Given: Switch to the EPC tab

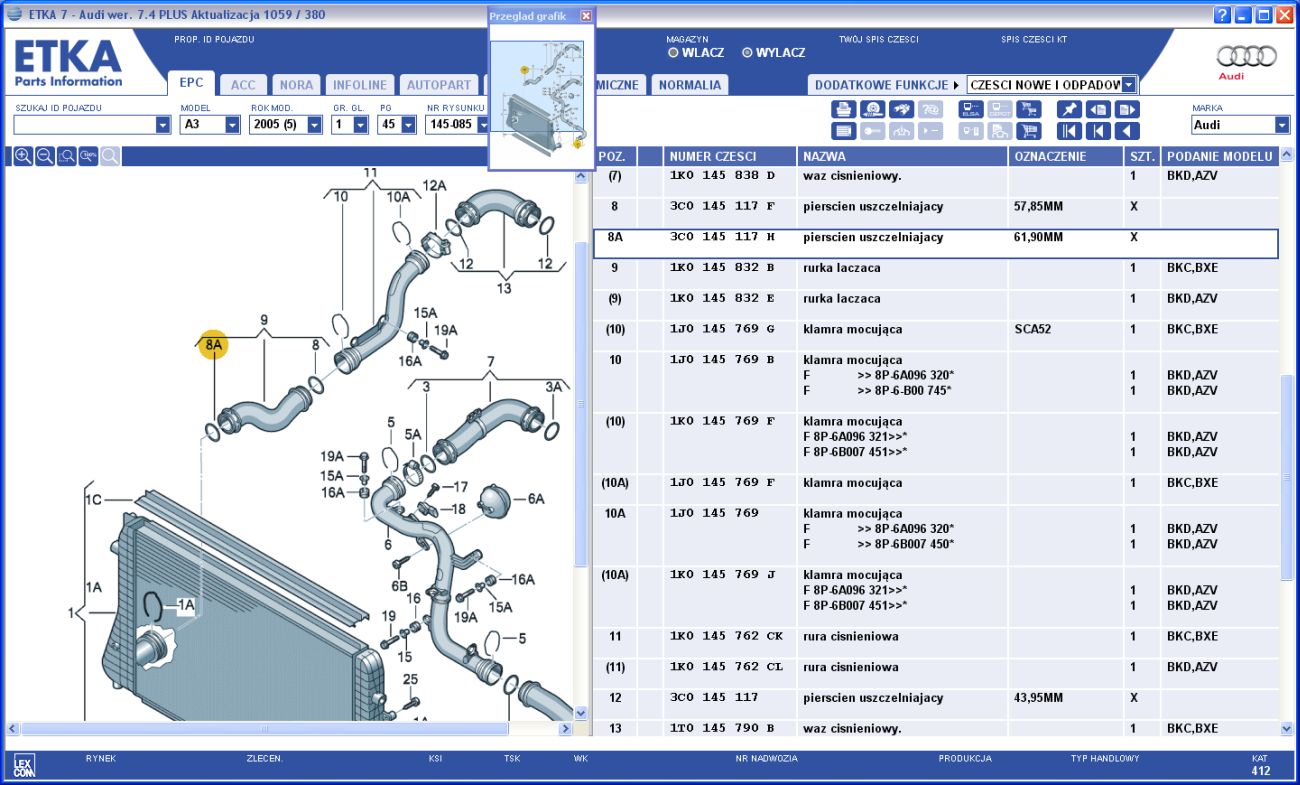Looking at the screenshot, I should pos(191,84).
